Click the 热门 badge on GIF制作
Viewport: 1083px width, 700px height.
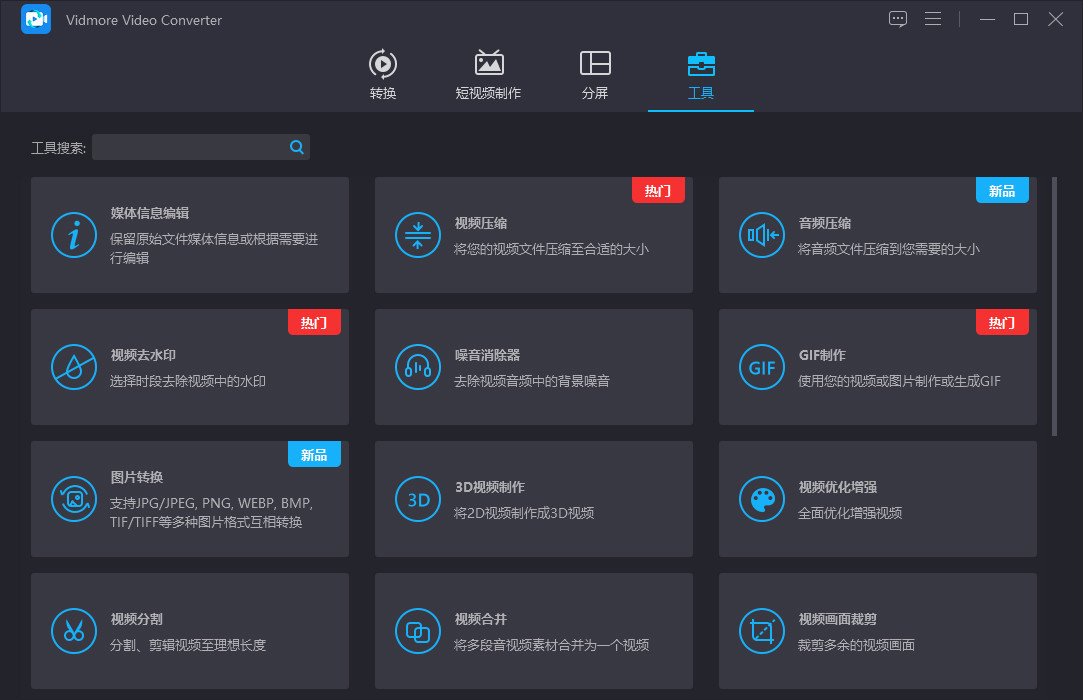coord(1002,322)
